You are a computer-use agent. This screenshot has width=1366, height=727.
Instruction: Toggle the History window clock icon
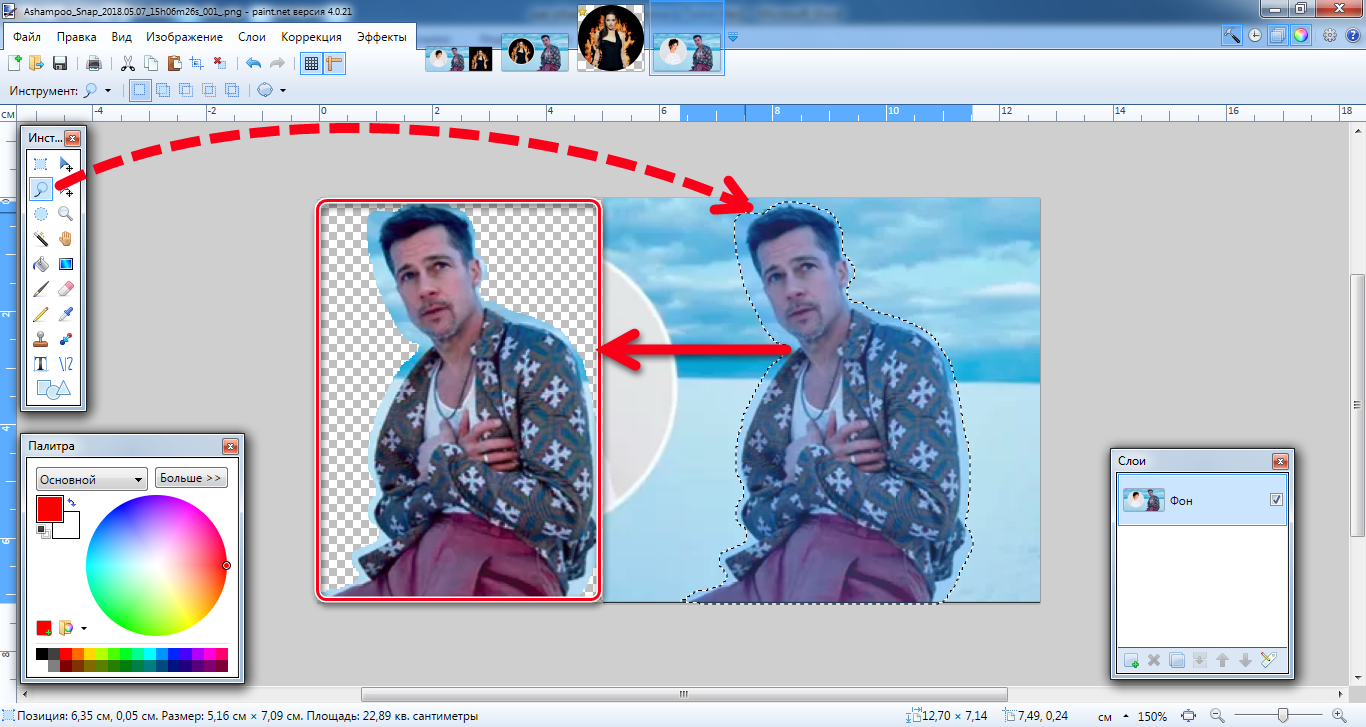[x=1255, y=35]
